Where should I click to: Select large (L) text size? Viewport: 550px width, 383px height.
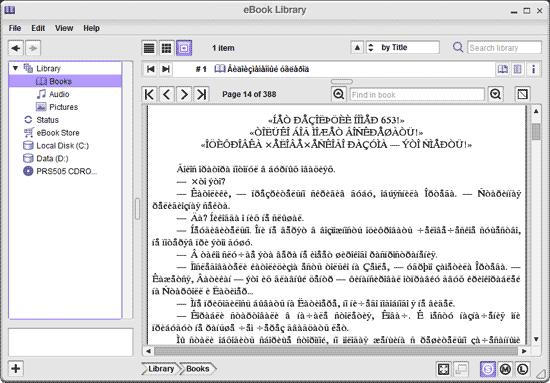[x=522, y=369]
